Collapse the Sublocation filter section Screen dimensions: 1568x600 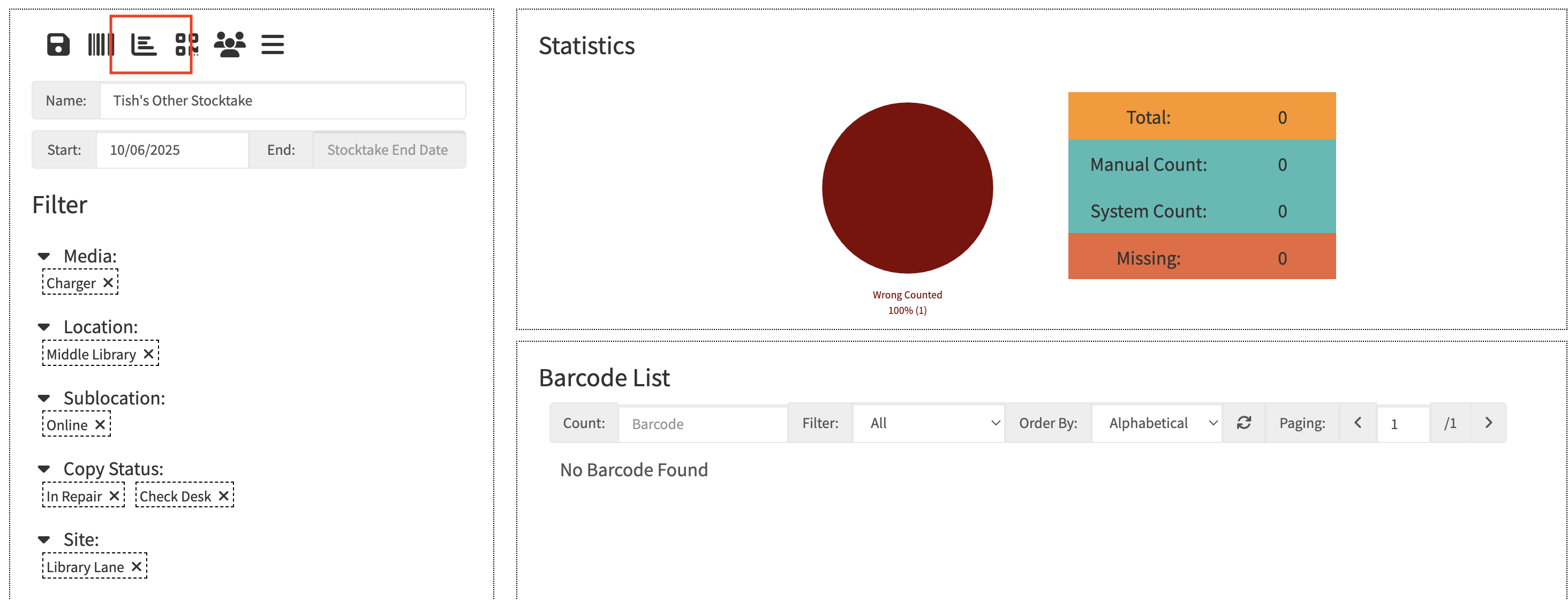point(44,397)
